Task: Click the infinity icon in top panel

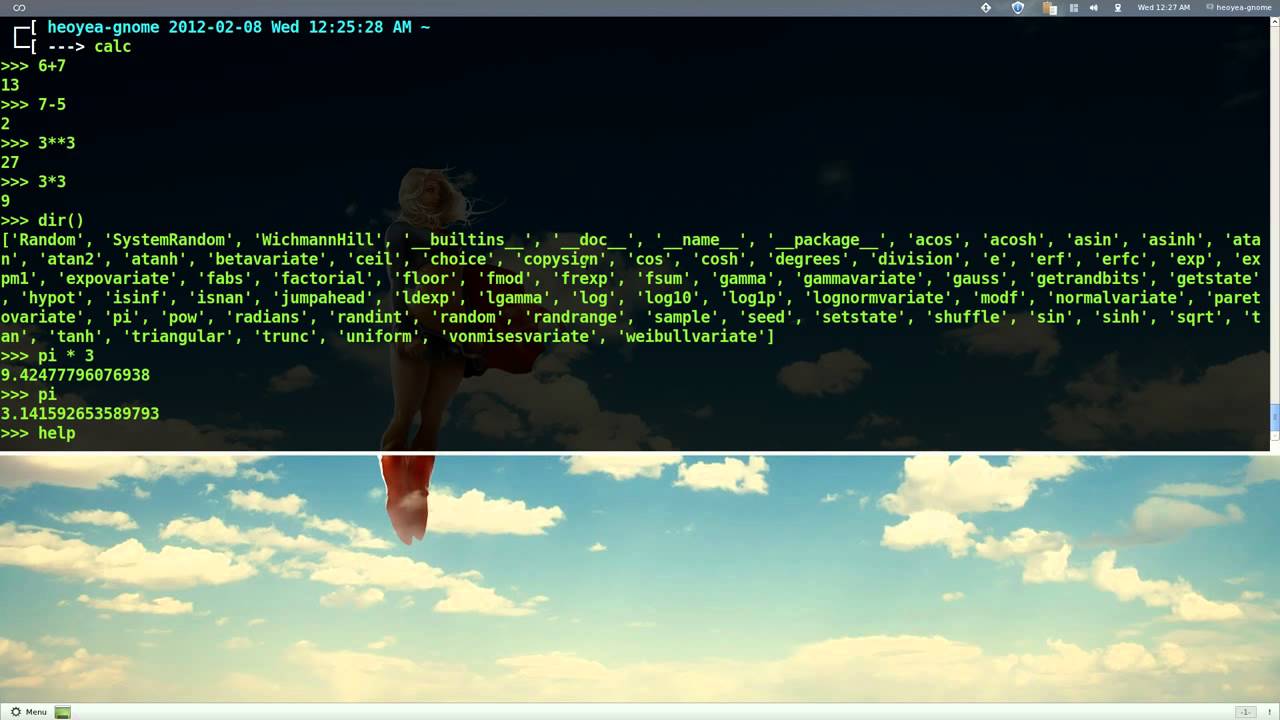Action: click(x=19, y=8)
